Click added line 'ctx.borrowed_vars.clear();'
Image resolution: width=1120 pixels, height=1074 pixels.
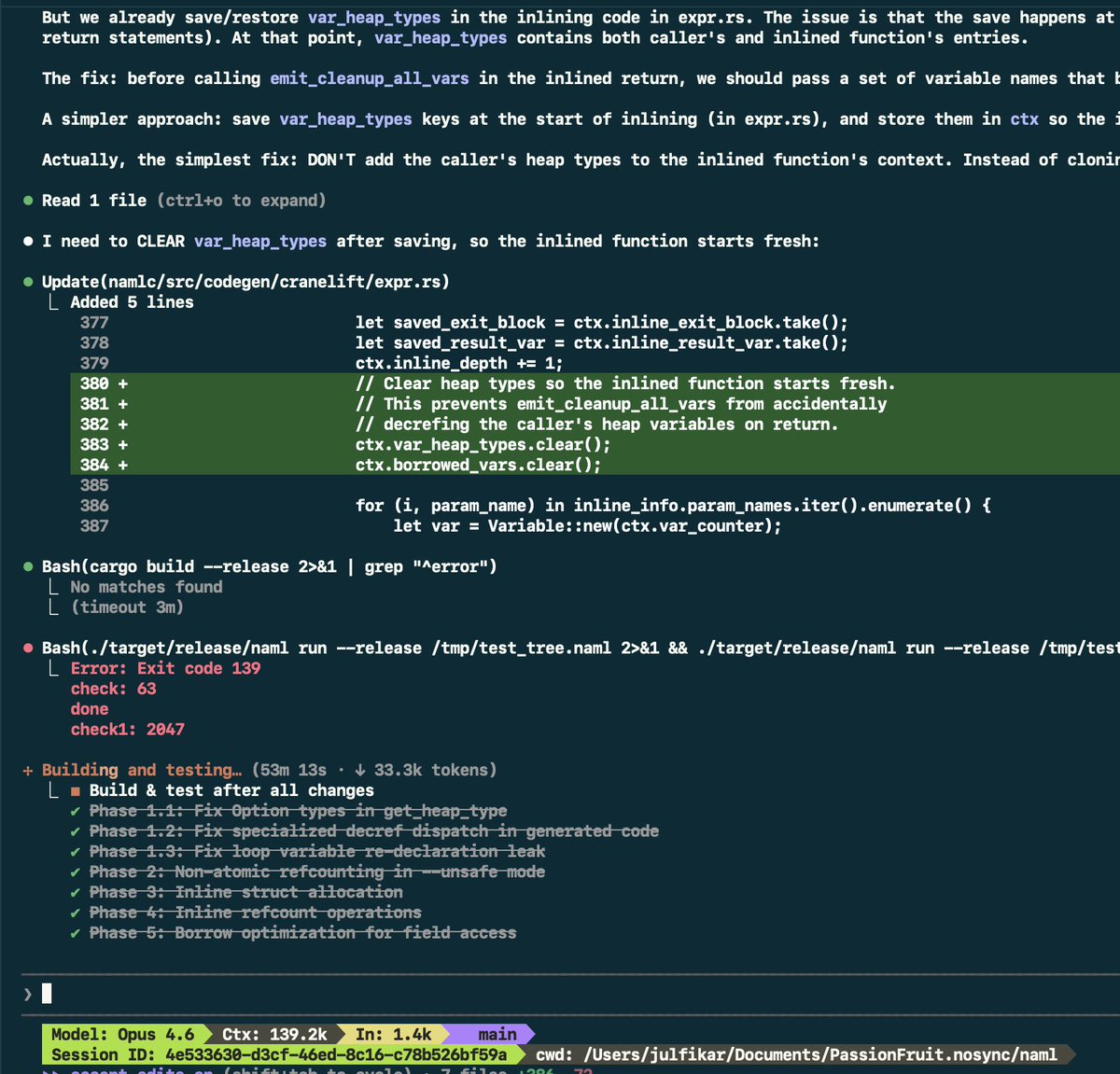[478, 465]
